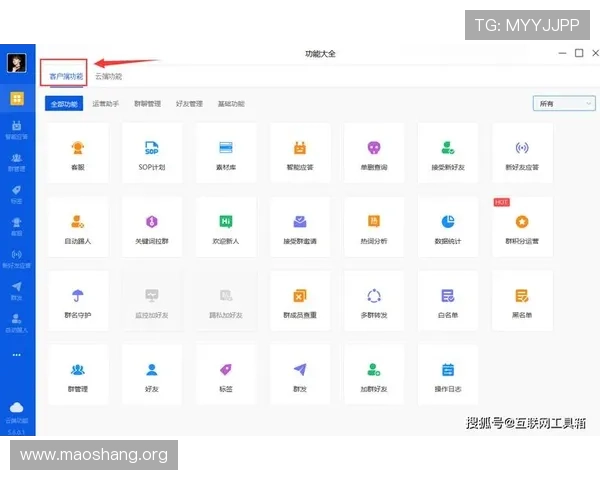Open the 智能应答 card in the grid
The height and width of the screenshot is (480, 600).
300,153
